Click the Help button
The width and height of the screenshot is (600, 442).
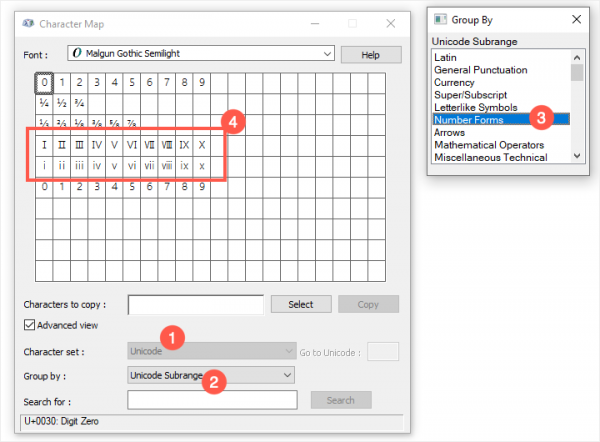(x=371, y=55)
